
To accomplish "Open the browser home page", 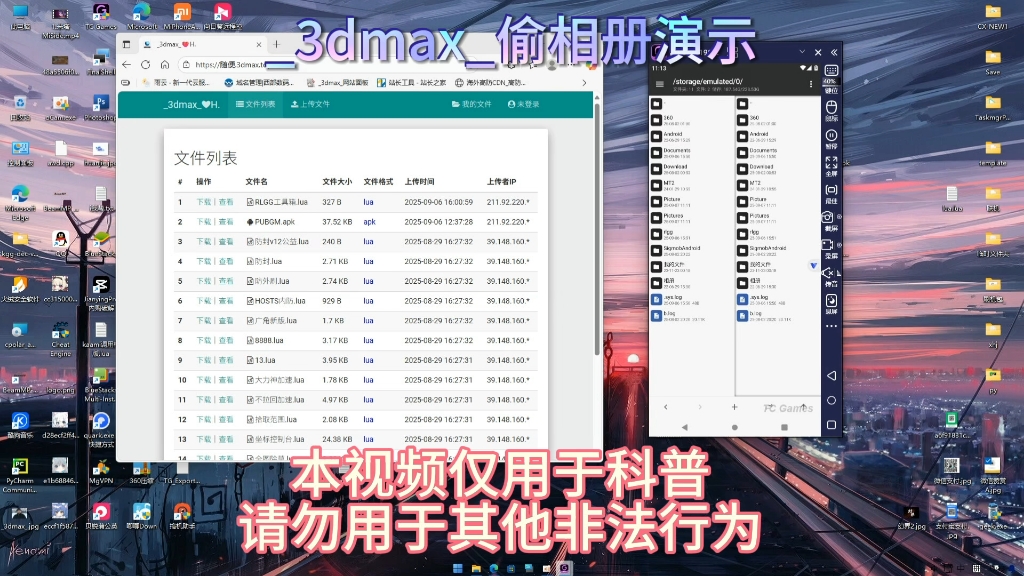I will (x=165, y=65).
